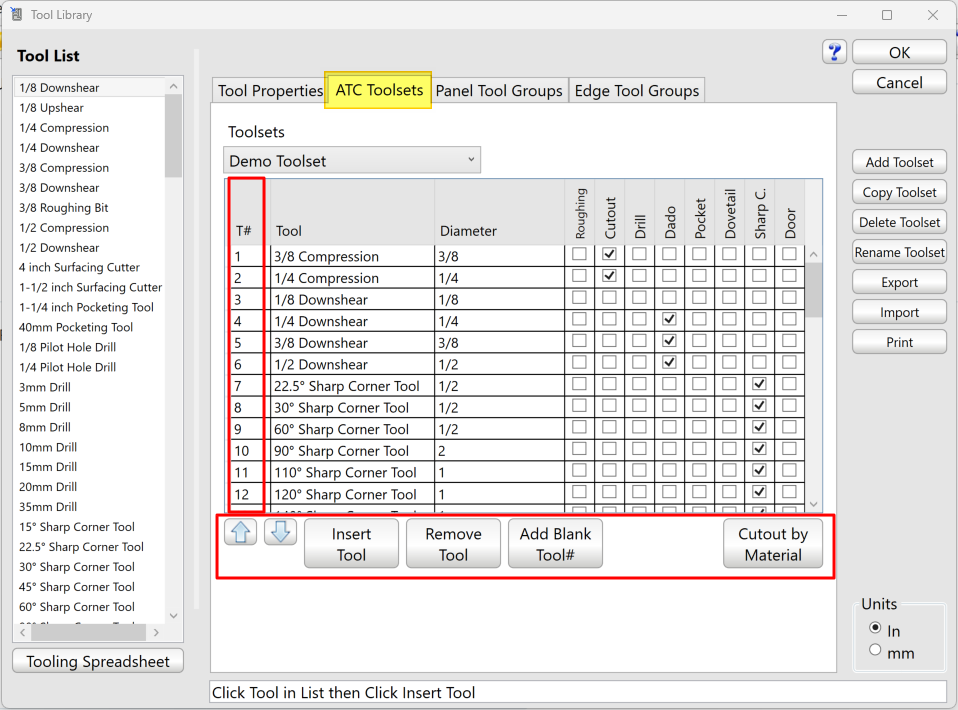The height and width of the screenshot is (710, 958).
Task: Click the Add Toolset button
Action: point(899,162)
